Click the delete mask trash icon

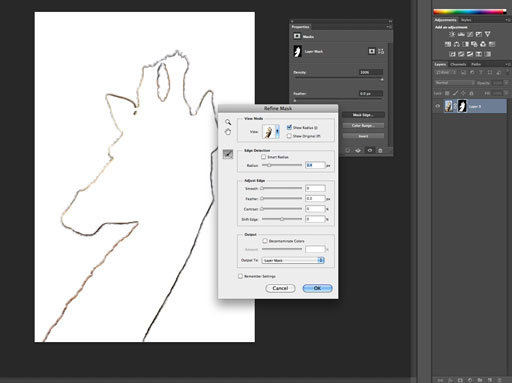click(x=380, y=151)
